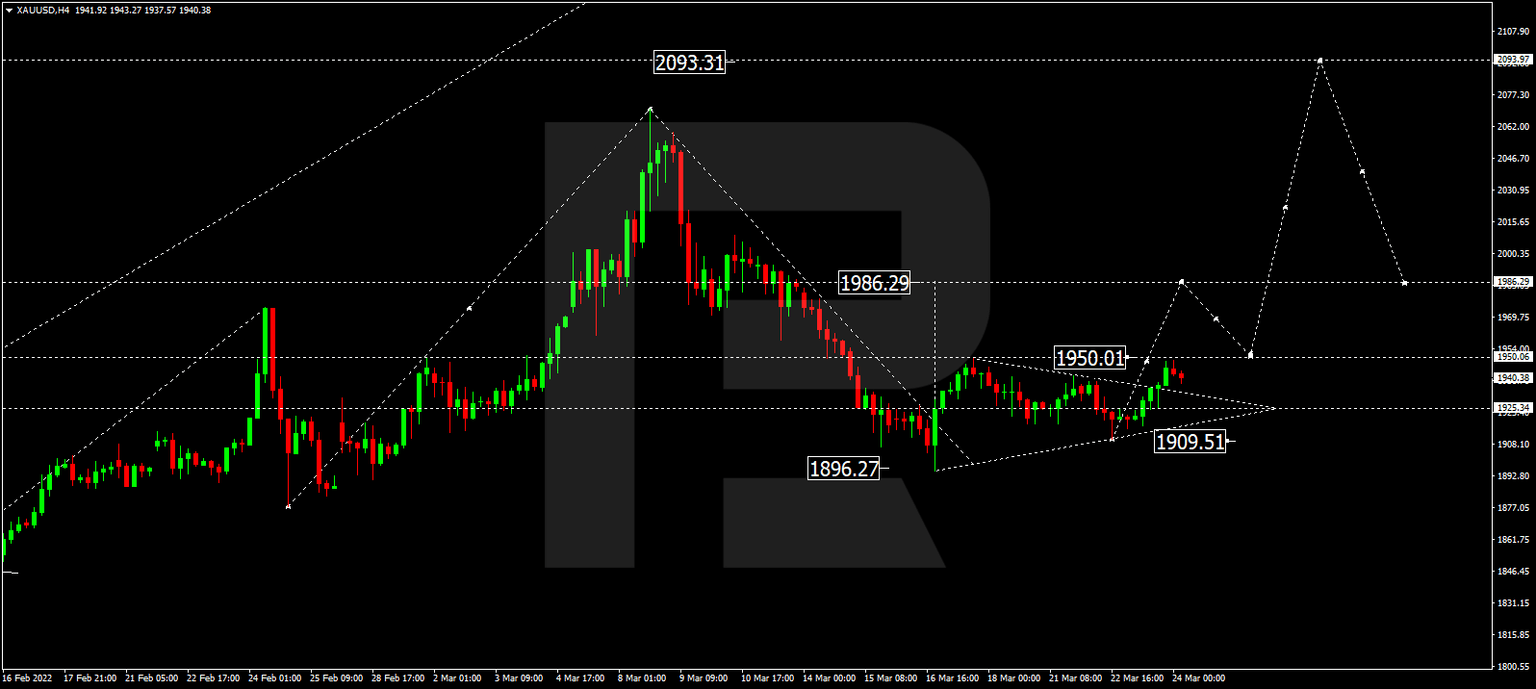Select the 1940.38 current price tag on axis
The width and height of the screenshot is (1536, 689).
[1511, 379]
